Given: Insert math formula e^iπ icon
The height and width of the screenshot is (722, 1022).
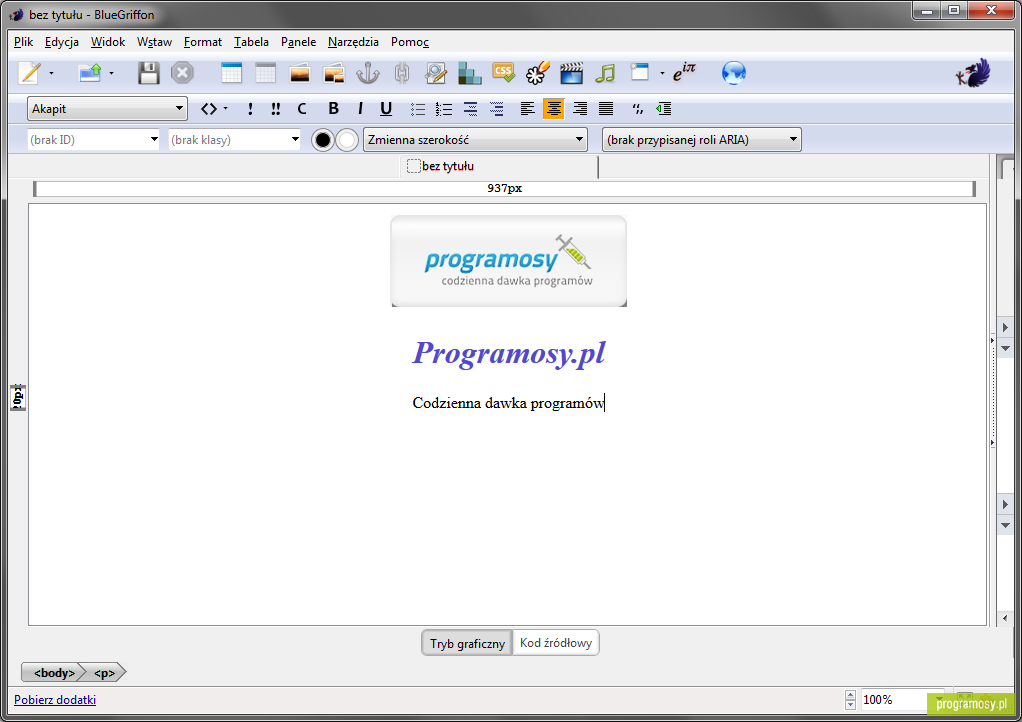Looking at the screenshot, I should [684, 72].
